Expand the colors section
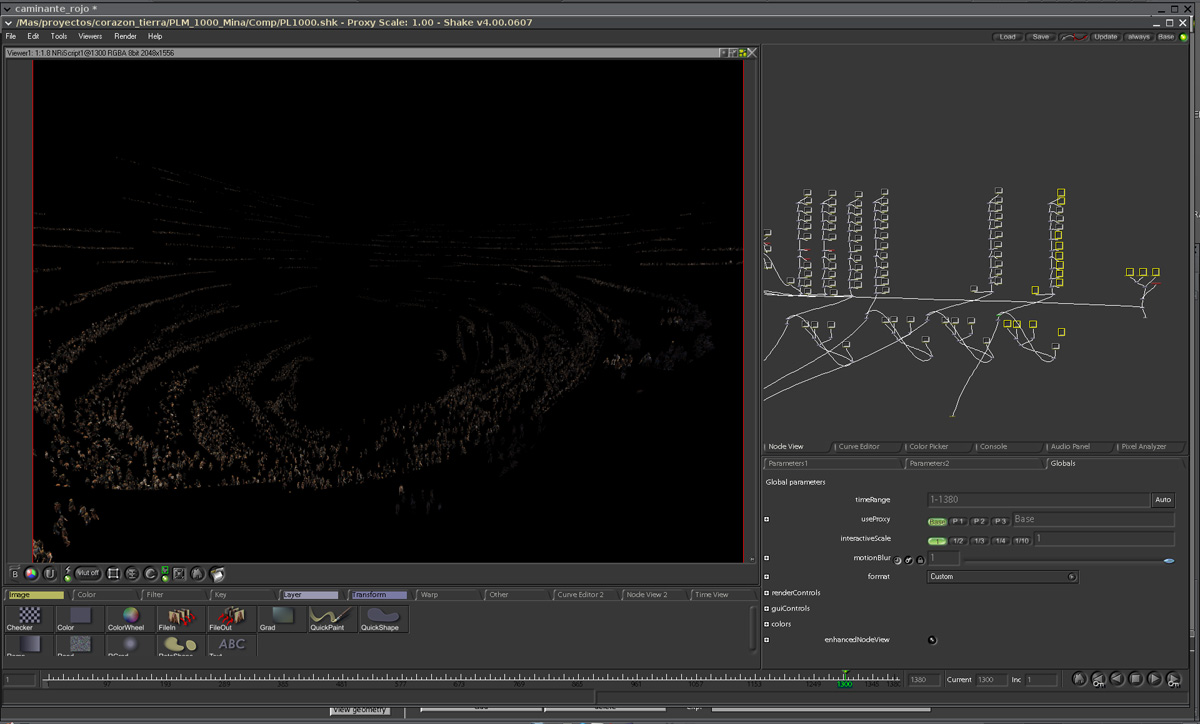1200x724 pixels. pos(767,624)
